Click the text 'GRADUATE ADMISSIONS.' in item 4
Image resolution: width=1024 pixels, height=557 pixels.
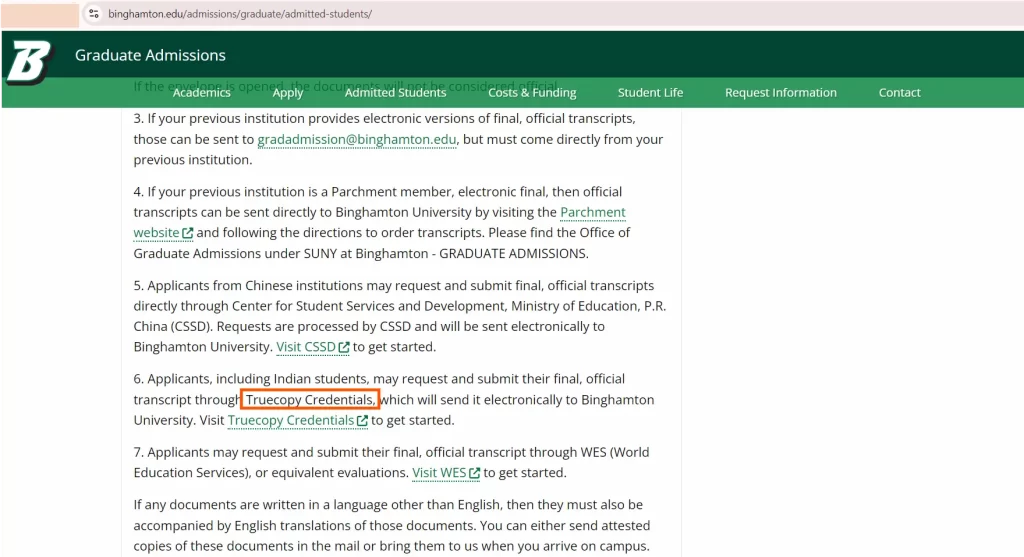(x=514, y=253)
